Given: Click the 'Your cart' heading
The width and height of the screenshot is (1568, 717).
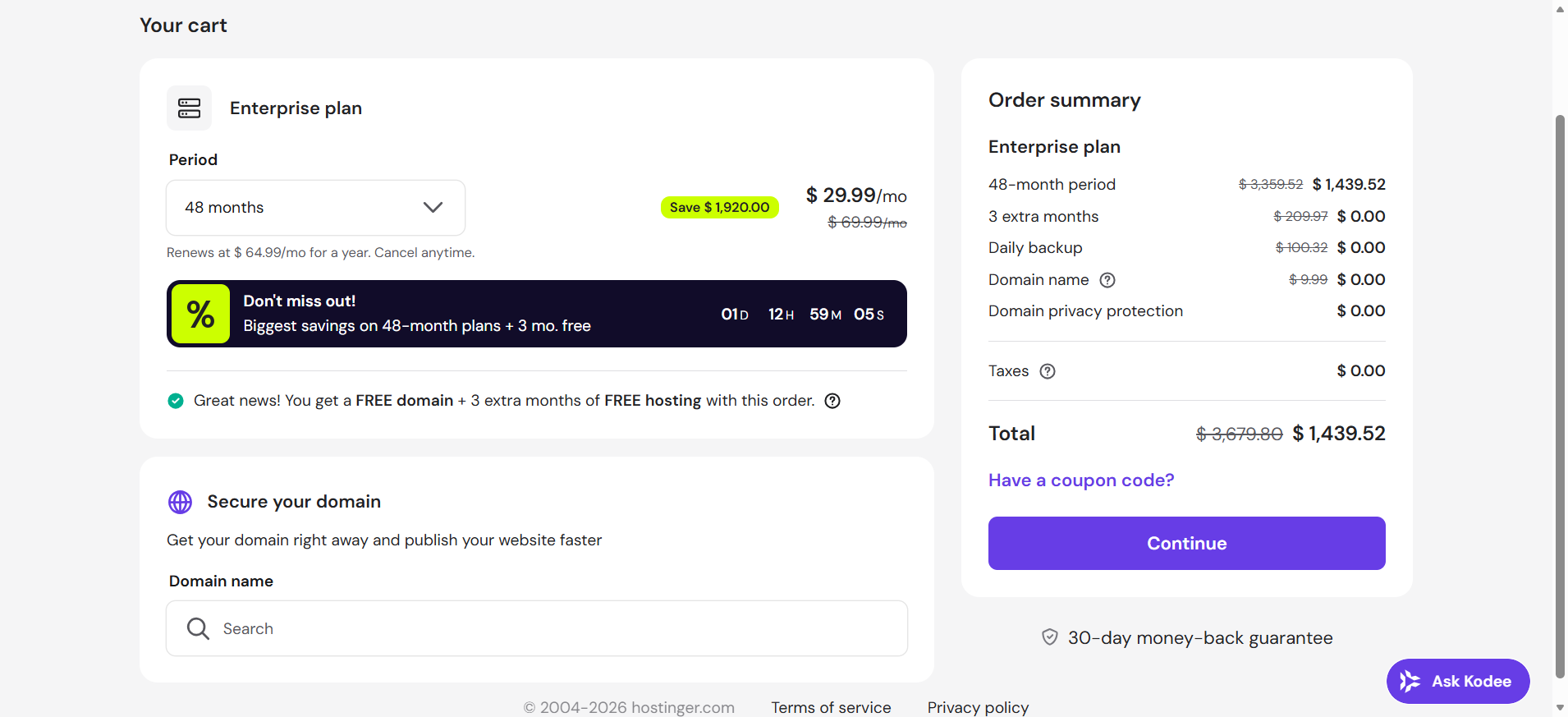Looking at the screenshot, I should [183, 25].
